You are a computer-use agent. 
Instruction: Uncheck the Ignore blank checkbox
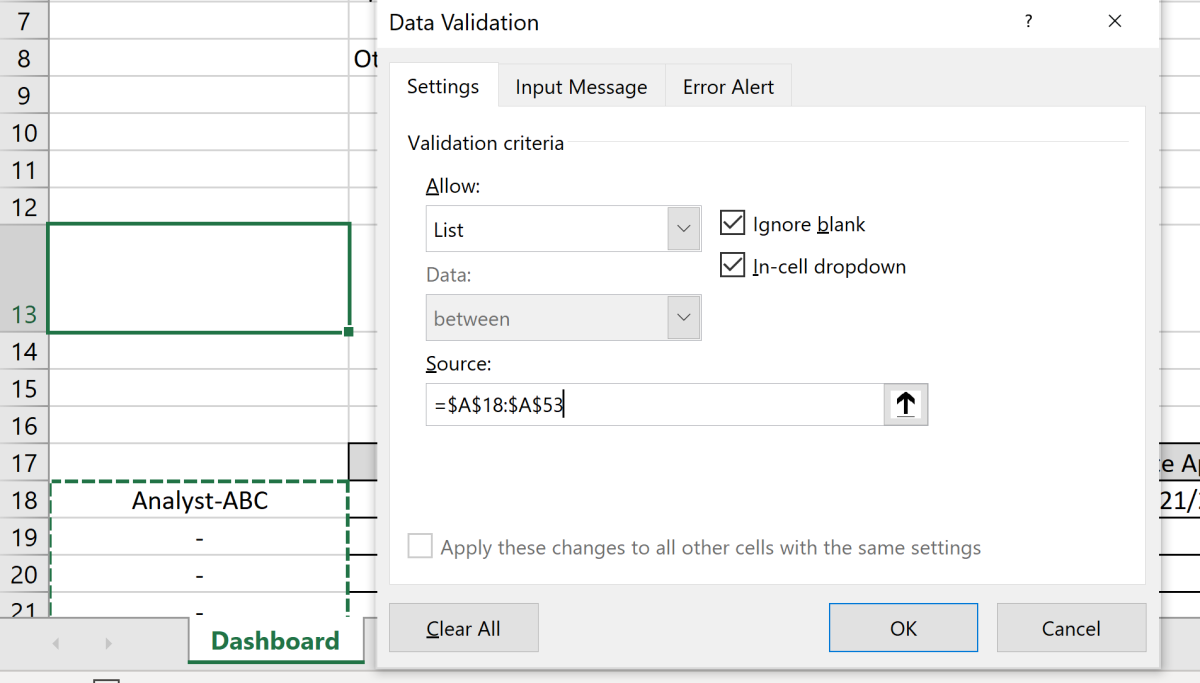click(x=733, y=222)
